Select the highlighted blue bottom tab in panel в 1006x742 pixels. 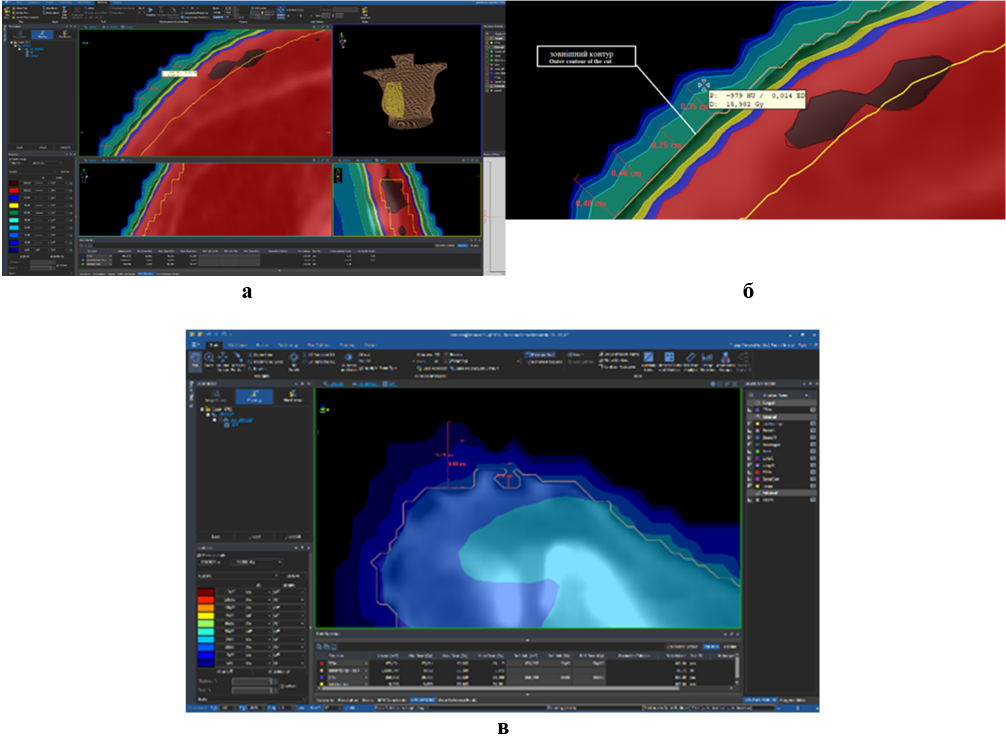tap(423, 699)
